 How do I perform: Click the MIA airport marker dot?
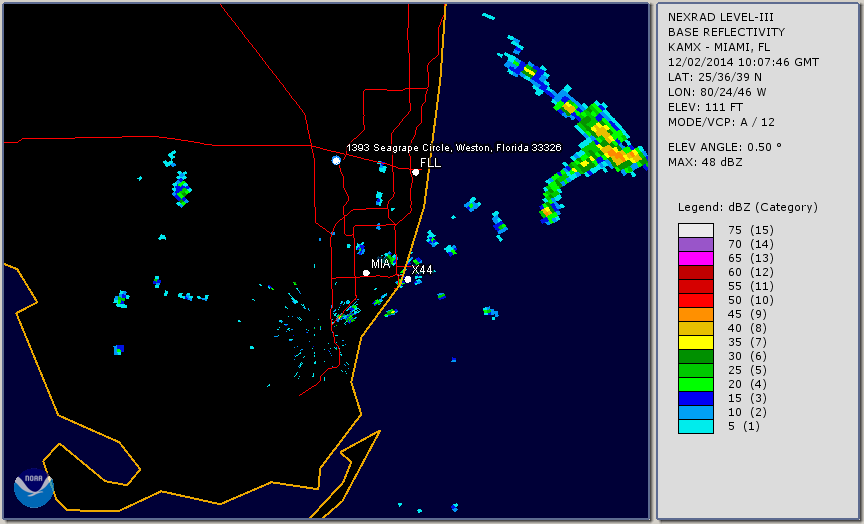366,273
